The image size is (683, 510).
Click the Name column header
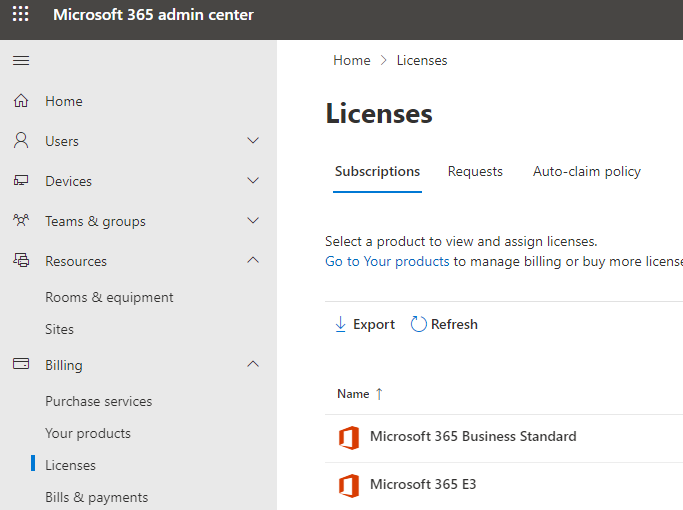click(x=353, y=394)
